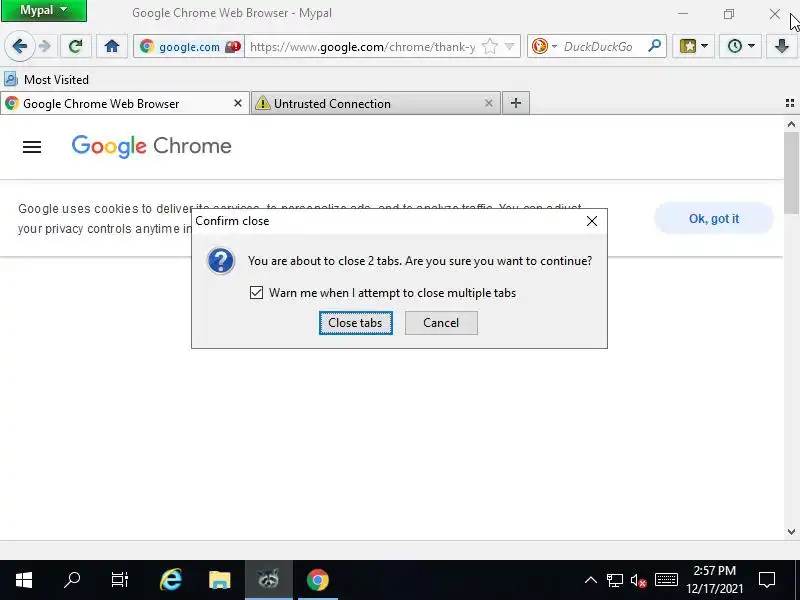800x600 pixels.
Task: Open the Action Center notifications icon
Action: [767, 580]
